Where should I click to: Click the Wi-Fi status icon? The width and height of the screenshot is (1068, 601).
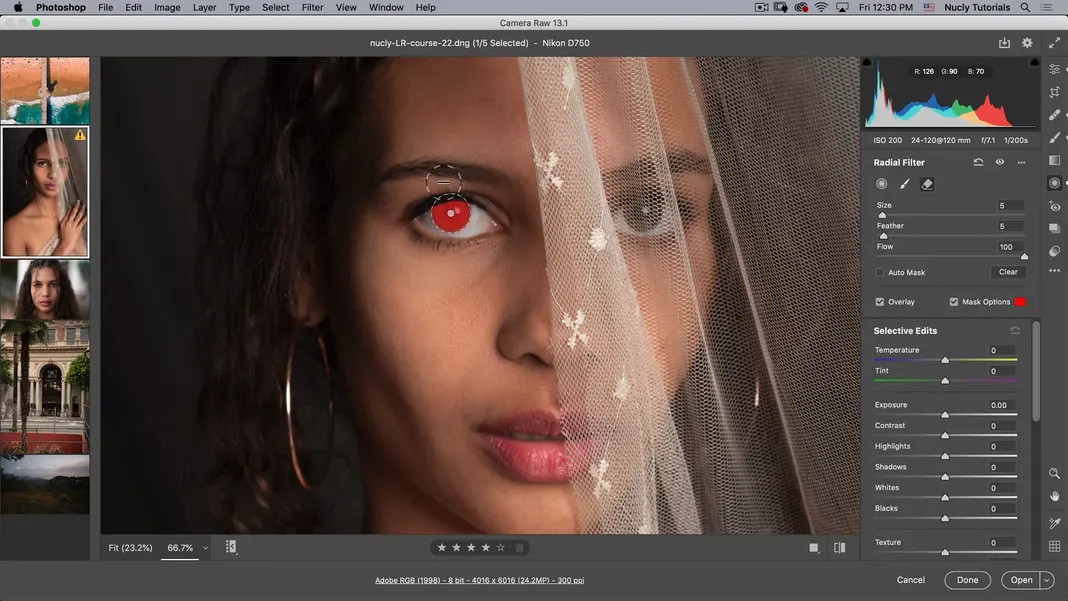coord(821,7)
